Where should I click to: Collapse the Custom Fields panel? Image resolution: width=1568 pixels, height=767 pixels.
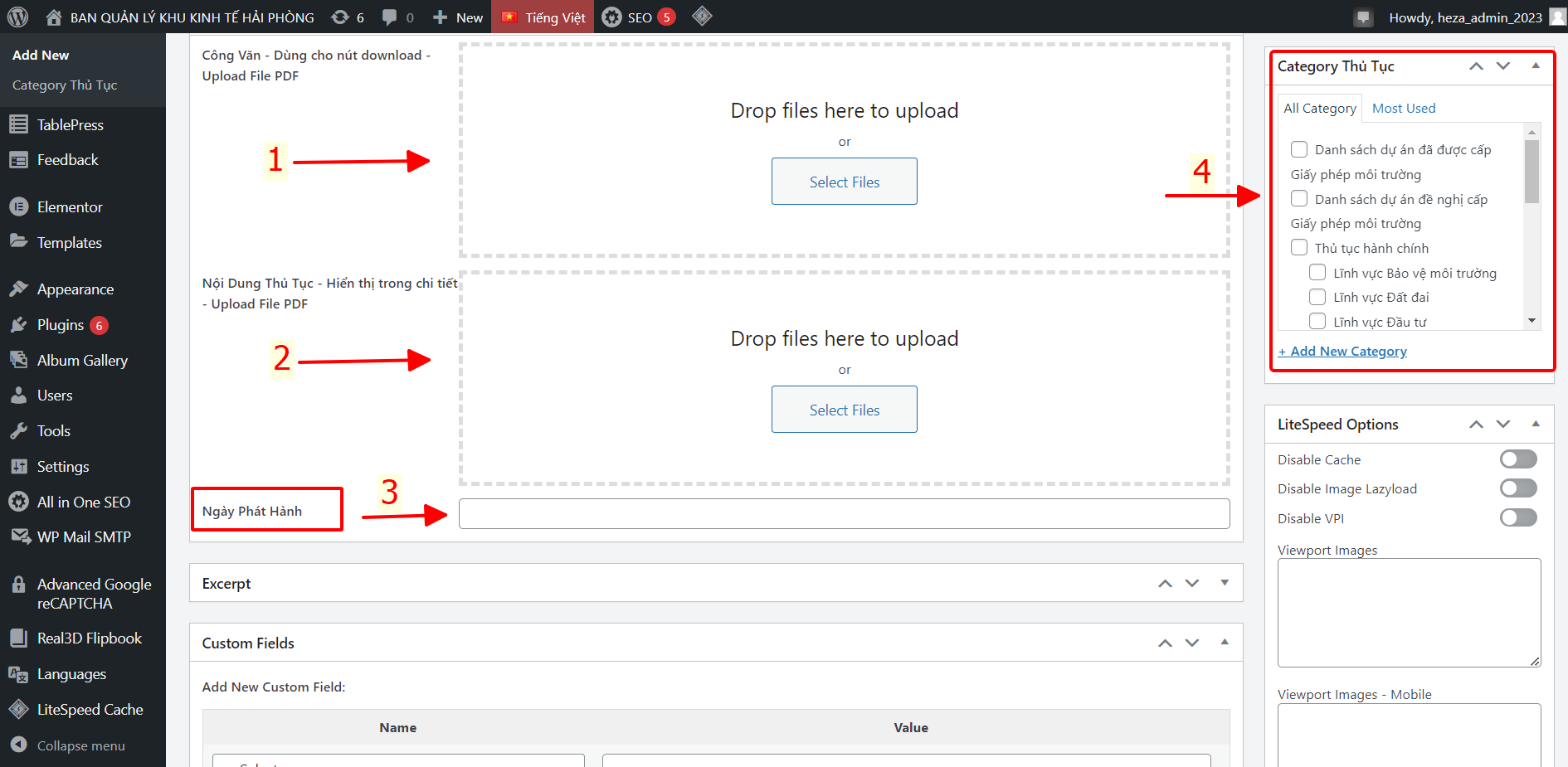[1225, 643]
